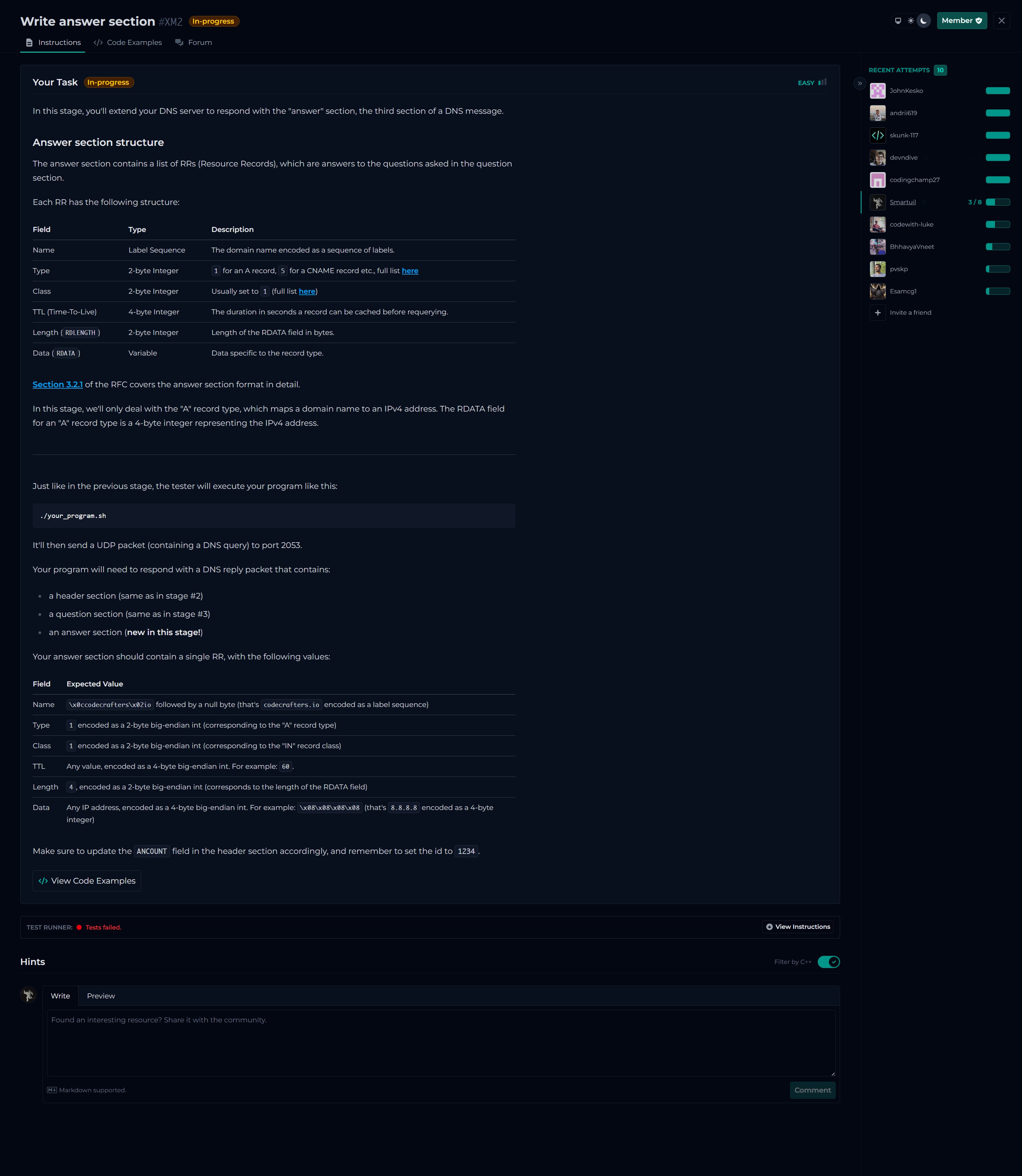Click the difficulty bars icon next to EASY
The height and width of the screenshot is (1176, 1022).
coord(823,82)
